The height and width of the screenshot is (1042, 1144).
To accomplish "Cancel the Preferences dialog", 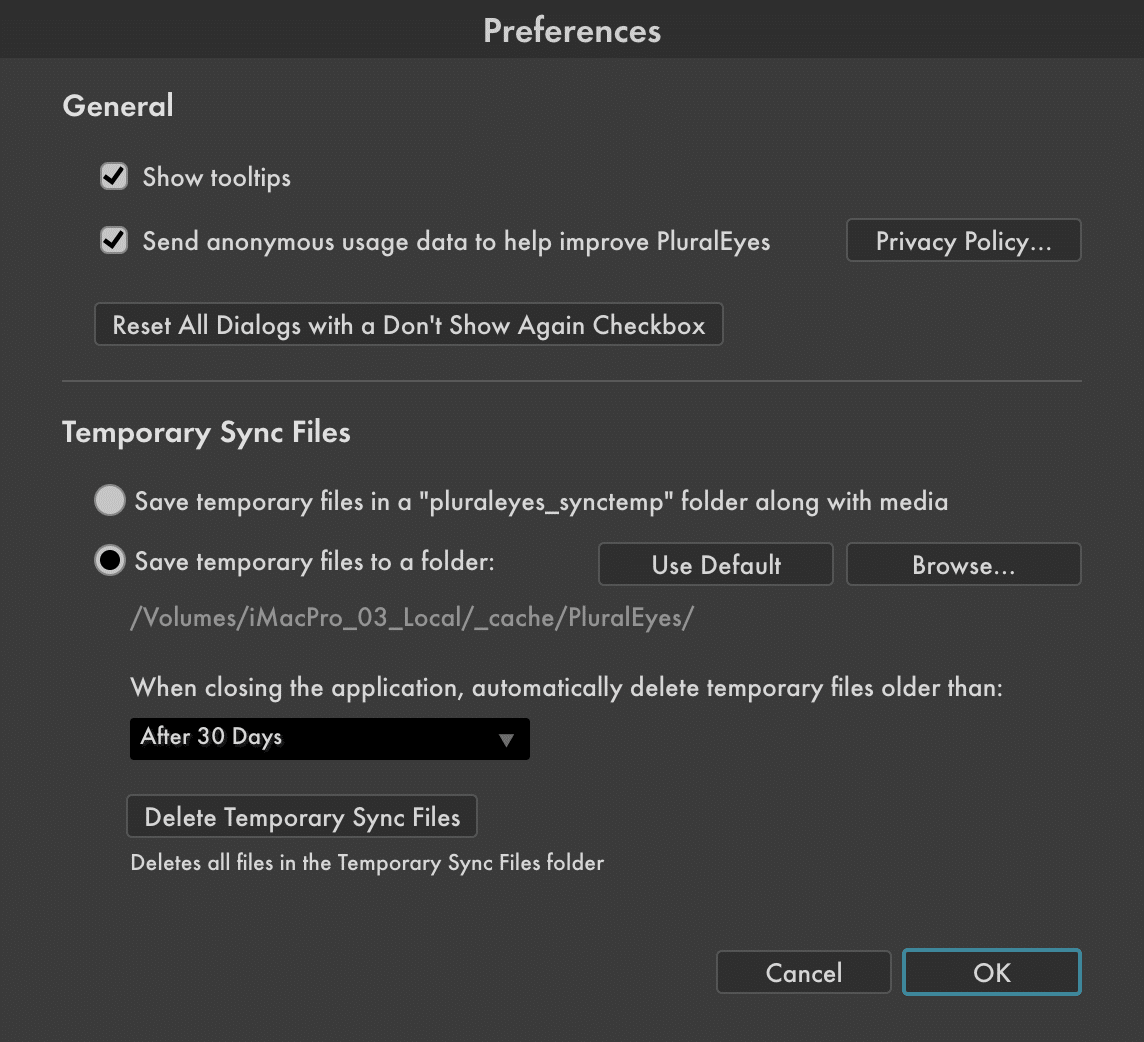I will pyautogui.click(x=803, y=973).
